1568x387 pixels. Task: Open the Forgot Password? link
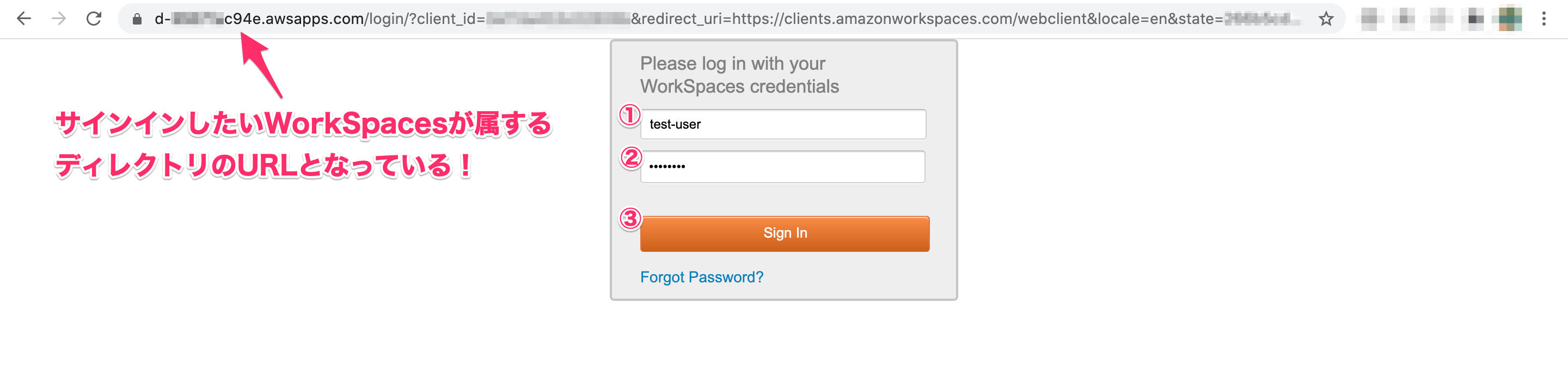[x=701, y=277]
